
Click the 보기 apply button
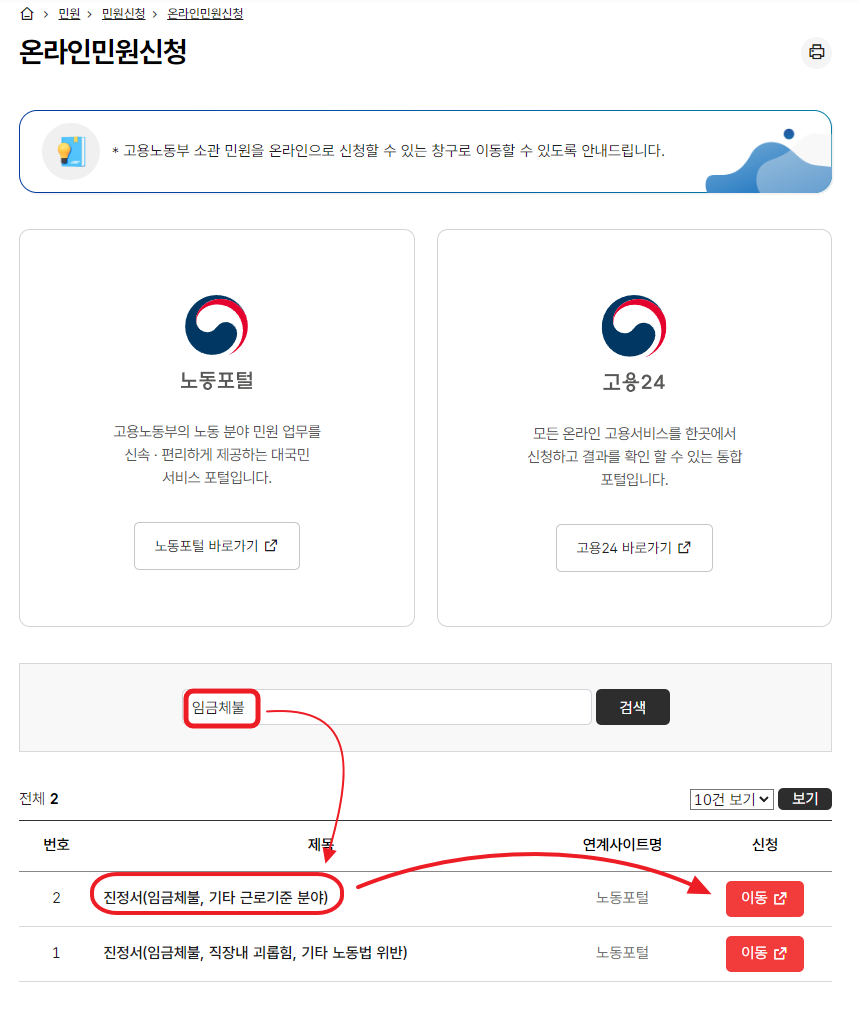[805, 799]
